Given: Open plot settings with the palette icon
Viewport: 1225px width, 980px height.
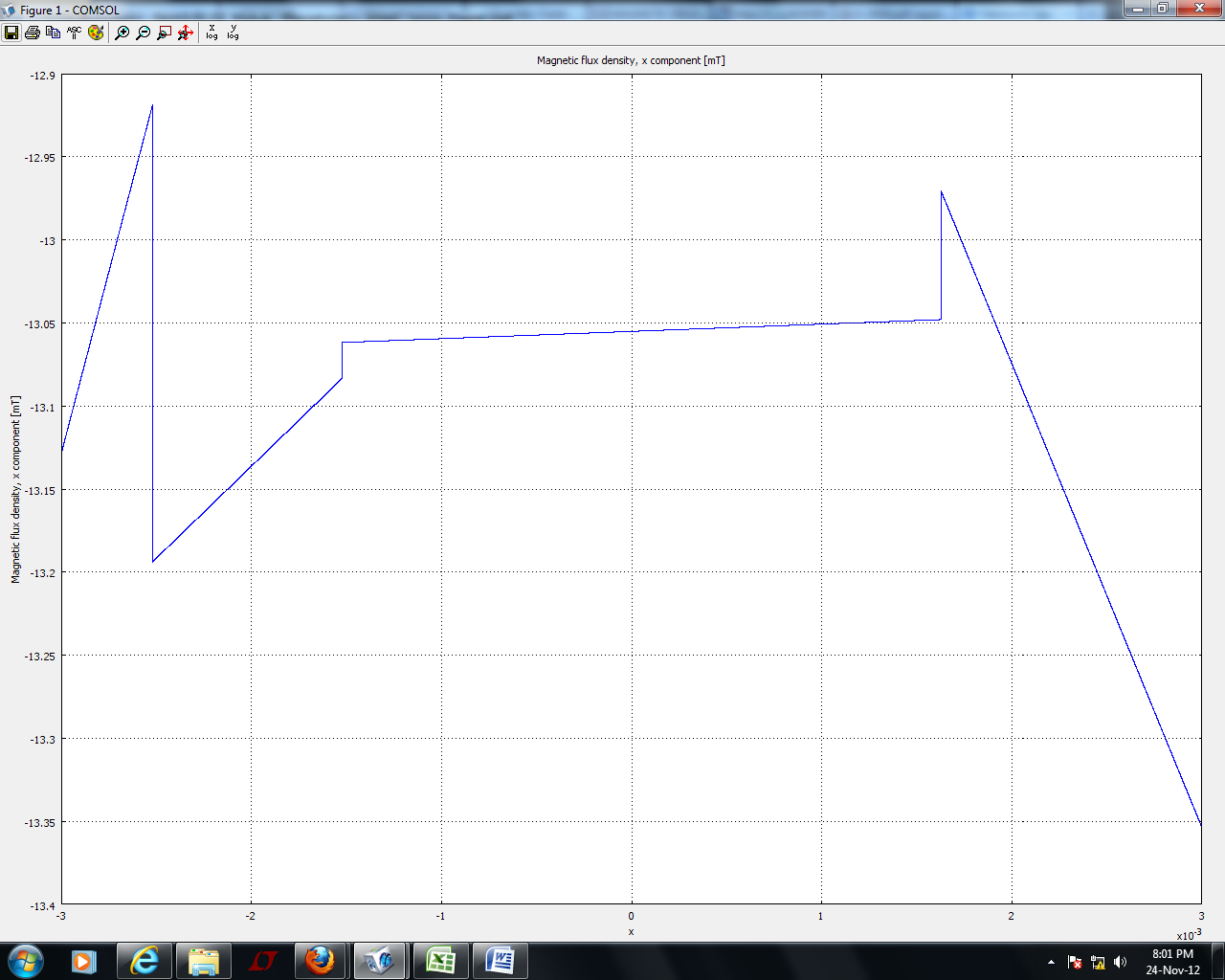Looking at the screenshot, I should point(96,33).
